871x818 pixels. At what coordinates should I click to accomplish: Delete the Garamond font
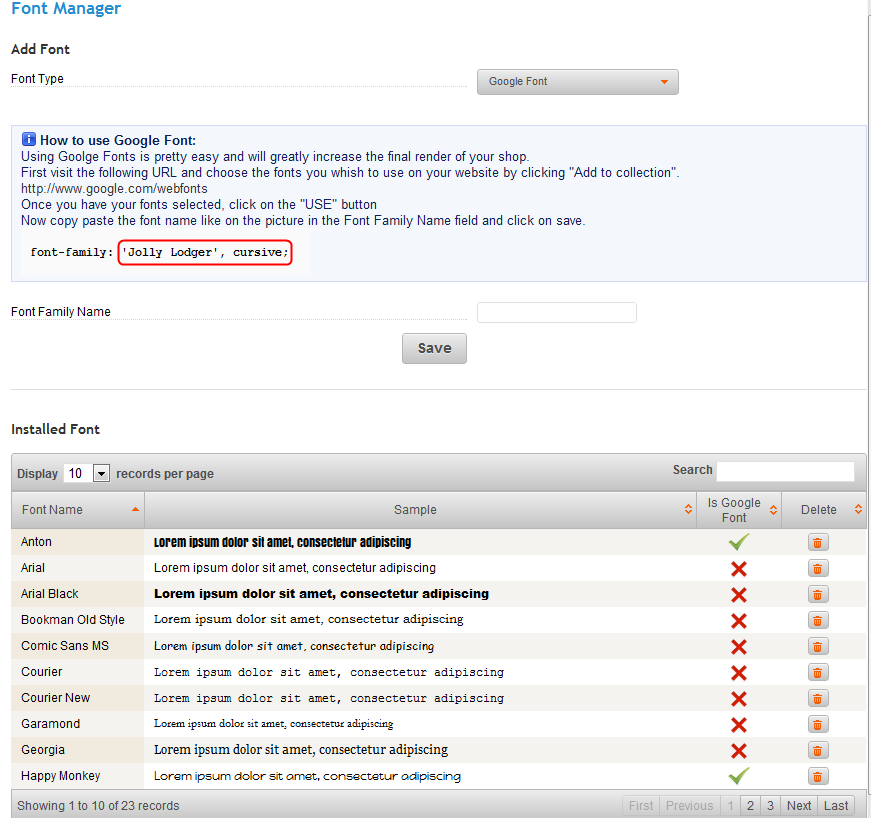click(x=818, y=725)
